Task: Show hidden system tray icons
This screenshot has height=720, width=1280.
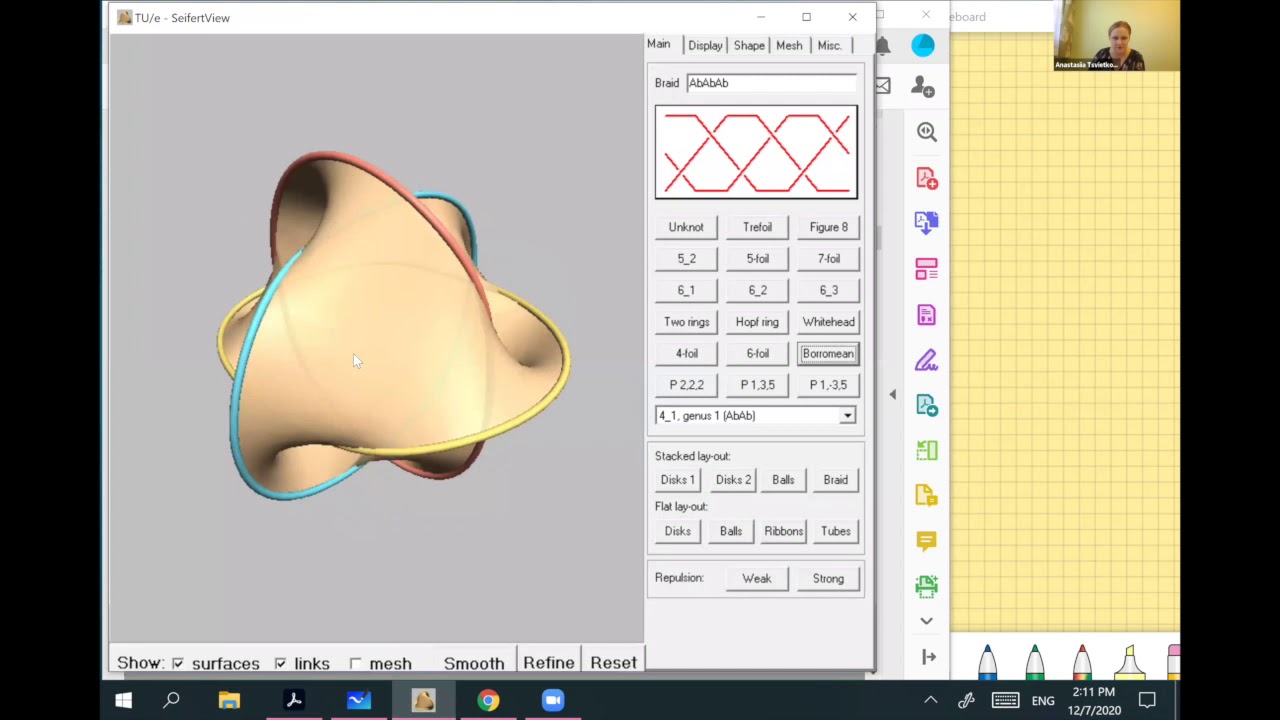Action: coord(930,700)
